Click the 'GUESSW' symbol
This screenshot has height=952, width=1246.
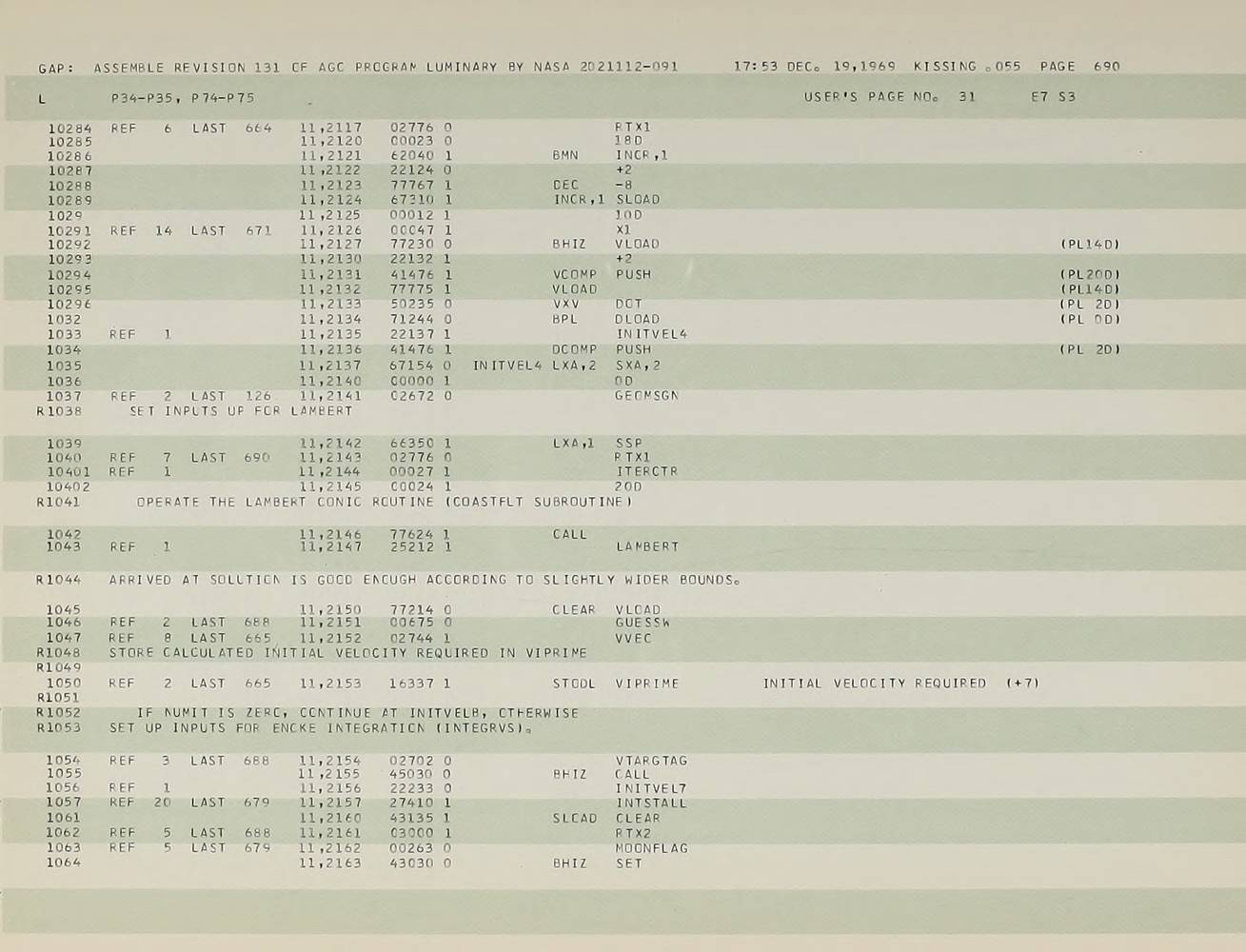point(643,623)
